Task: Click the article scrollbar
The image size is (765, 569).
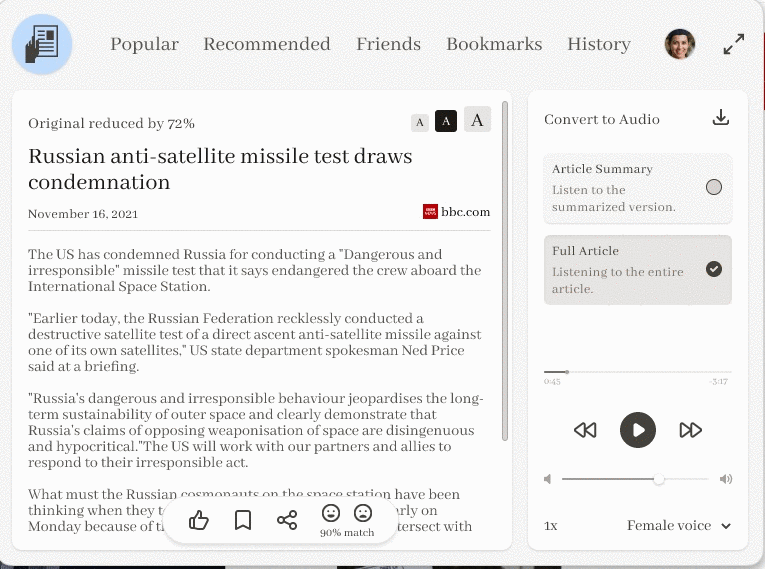Action: click(505, 271)
